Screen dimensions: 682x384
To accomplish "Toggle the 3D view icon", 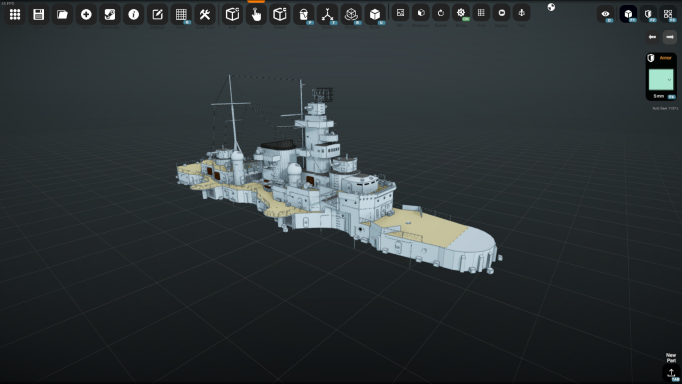I will [x=400, y=13].
